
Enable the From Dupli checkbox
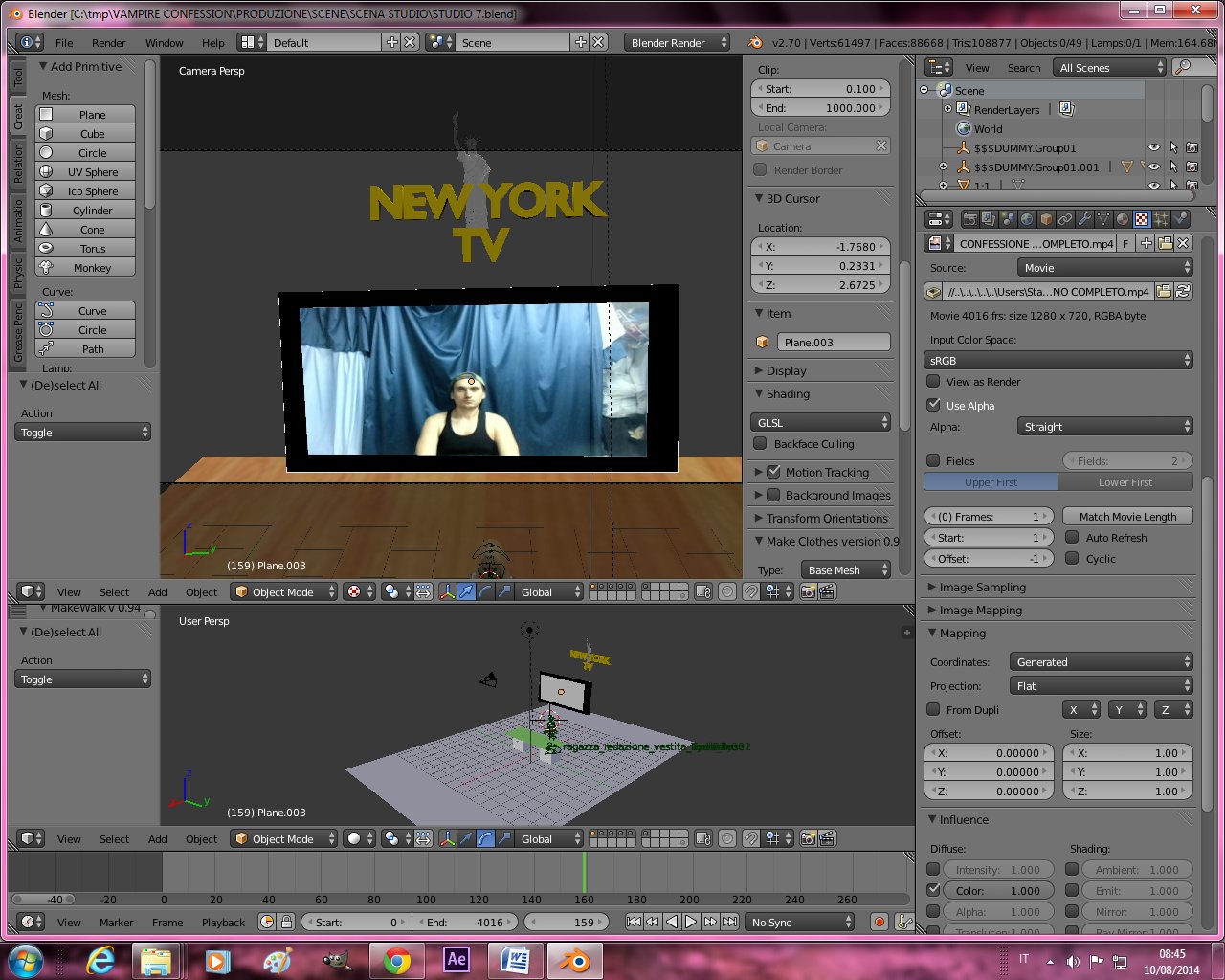(934, 709)
